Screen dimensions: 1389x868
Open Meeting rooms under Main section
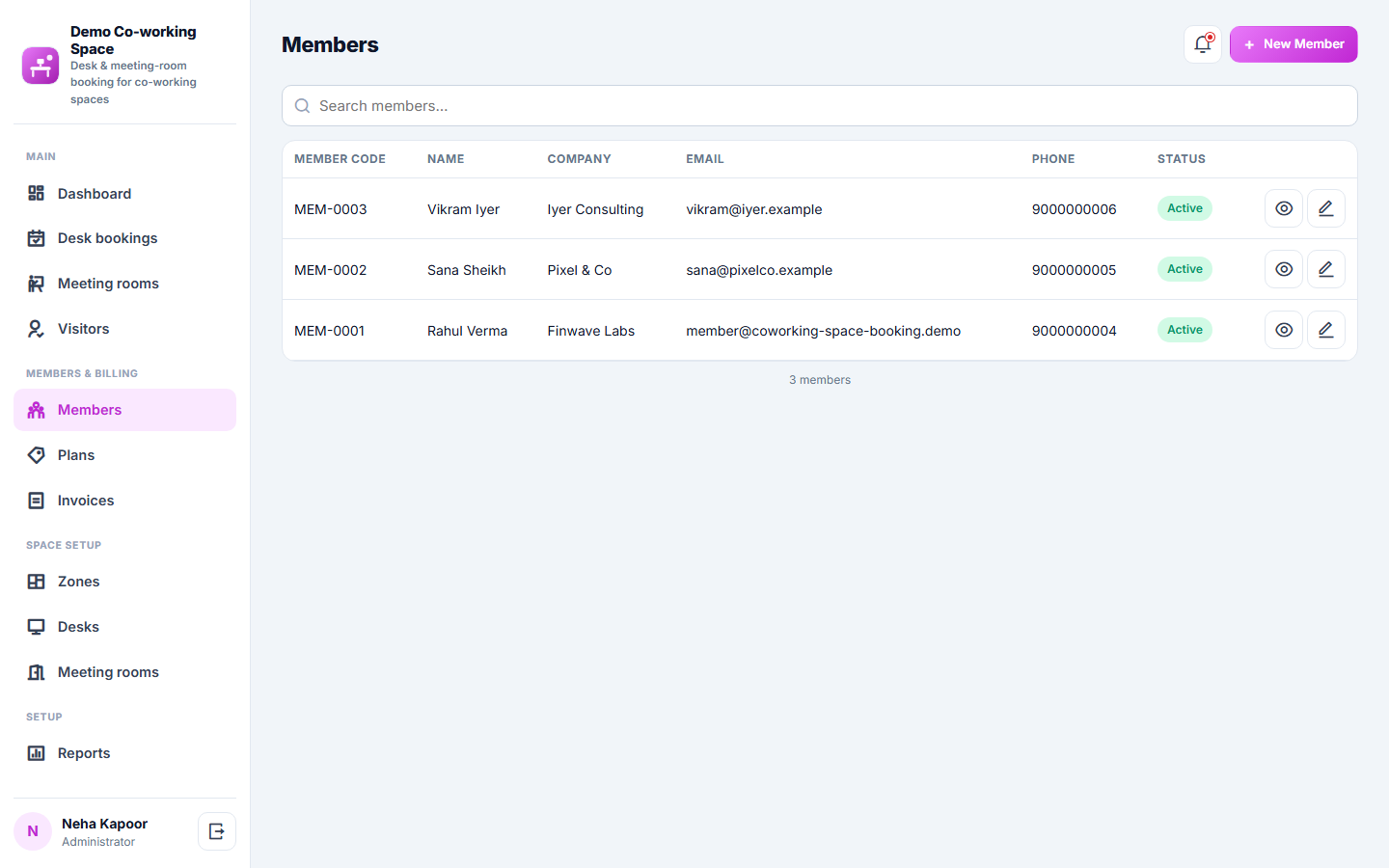(125, 284)
